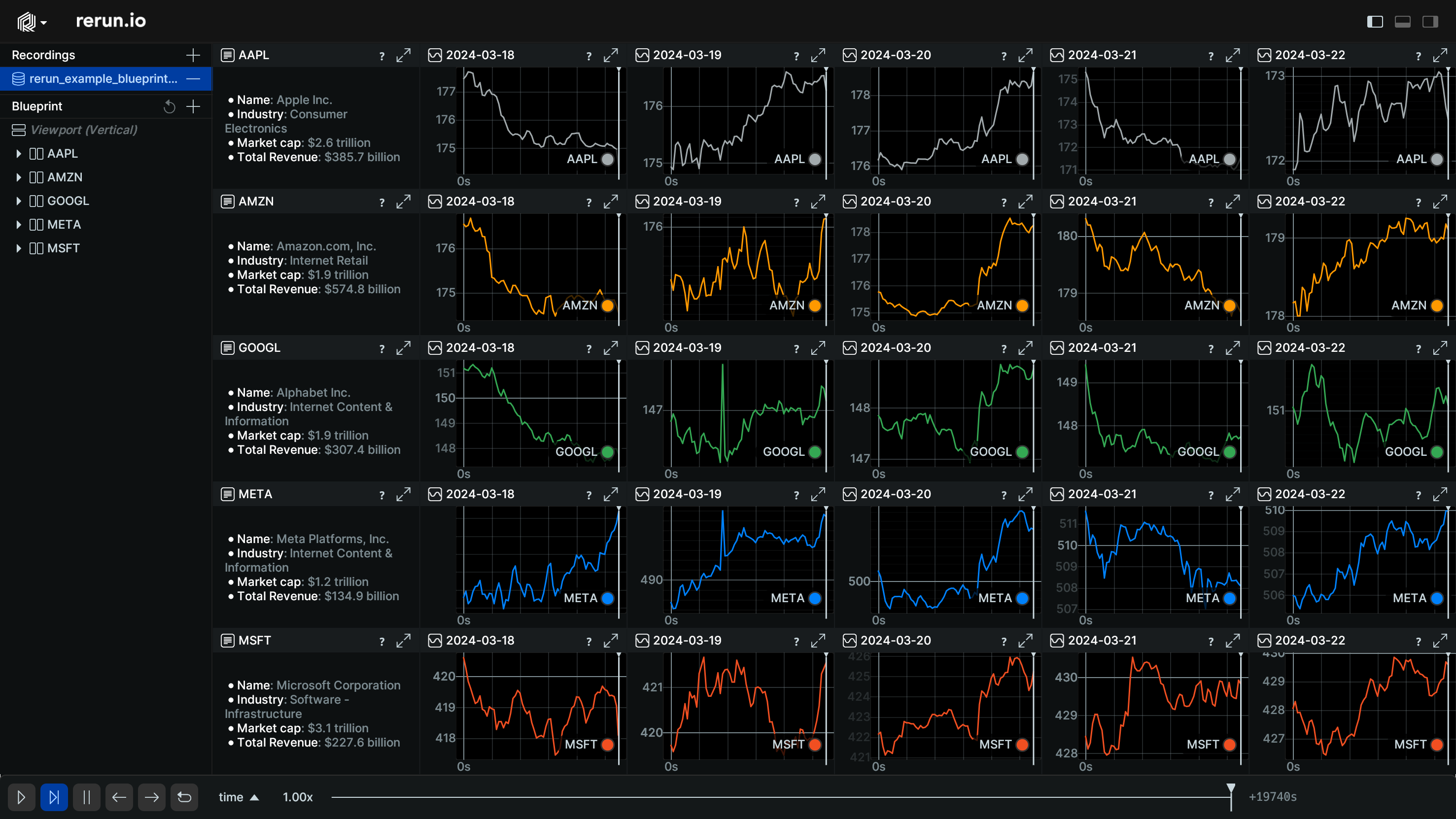This screenshot has width=1456, height=819.
Task: Toggle the bottom time panel
Action: 1402,22
